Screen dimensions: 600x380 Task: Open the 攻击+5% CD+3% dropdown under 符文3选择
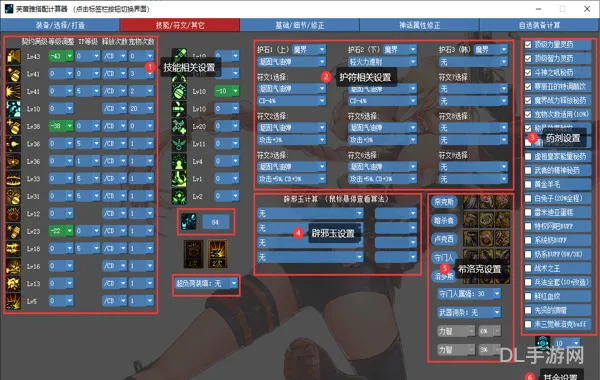pos(292,179)
